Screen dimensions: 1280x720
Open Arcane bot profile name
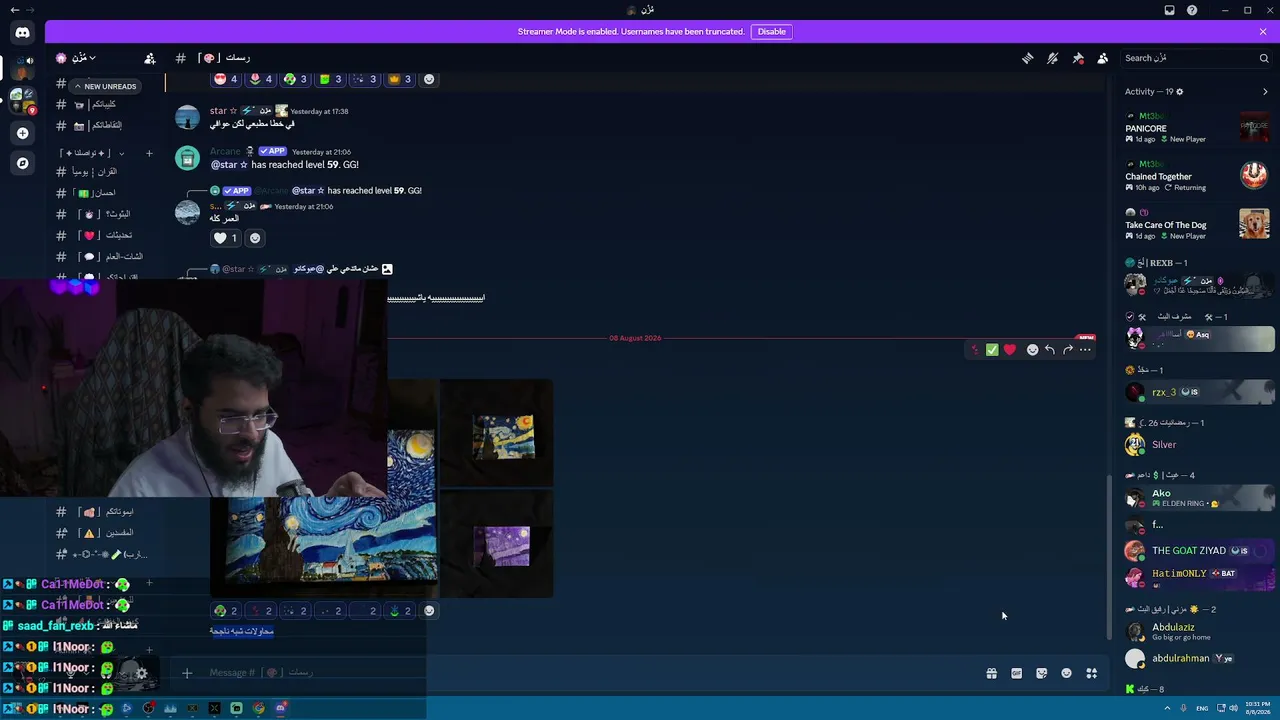tap(225, 151)
